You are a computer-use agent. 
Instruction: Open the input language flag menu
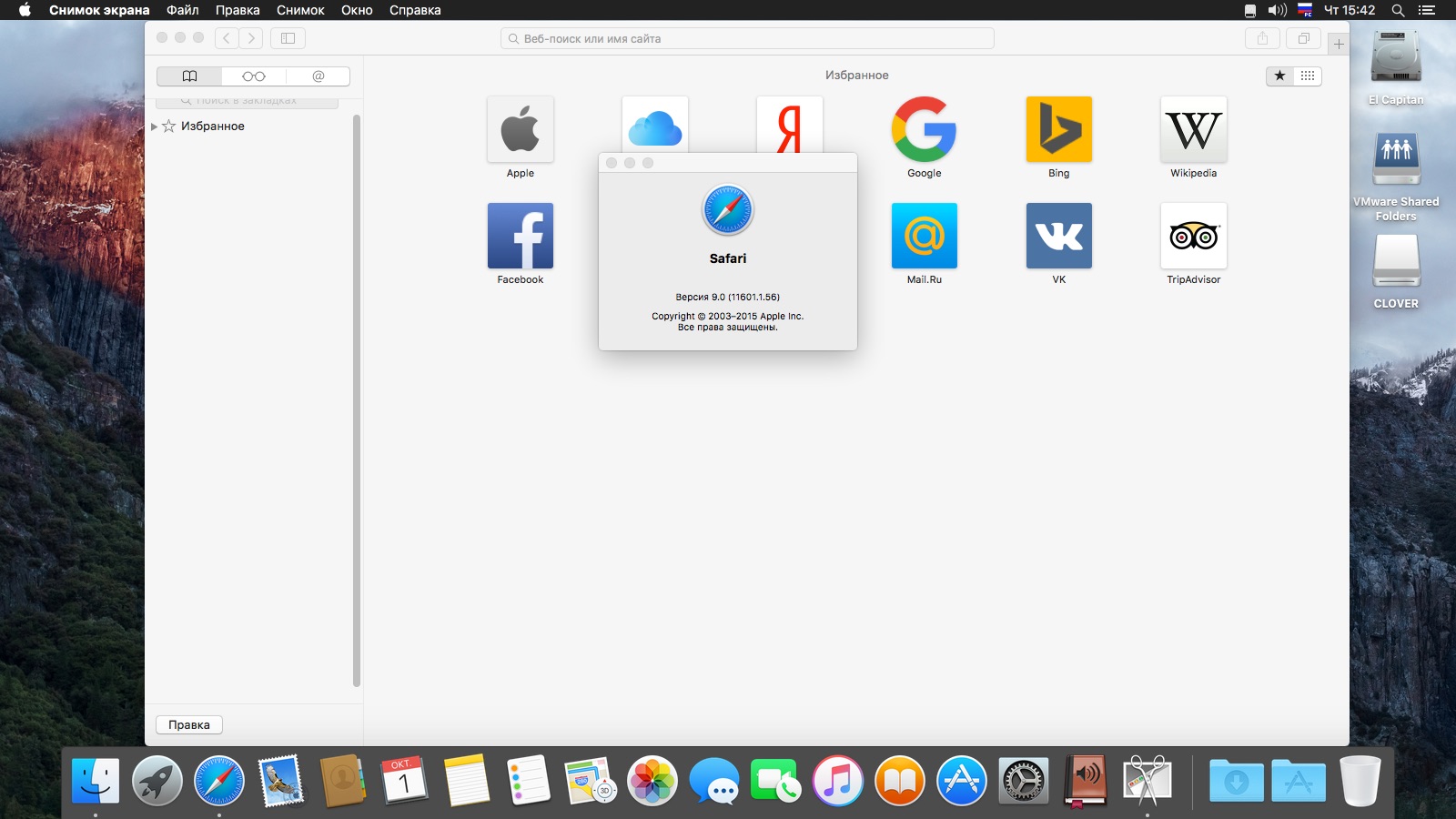click(1305, 10)
